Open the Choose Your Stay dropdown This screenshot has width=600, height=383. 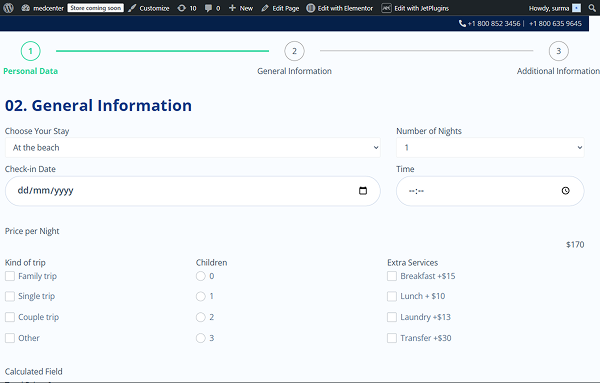(193, 147)
